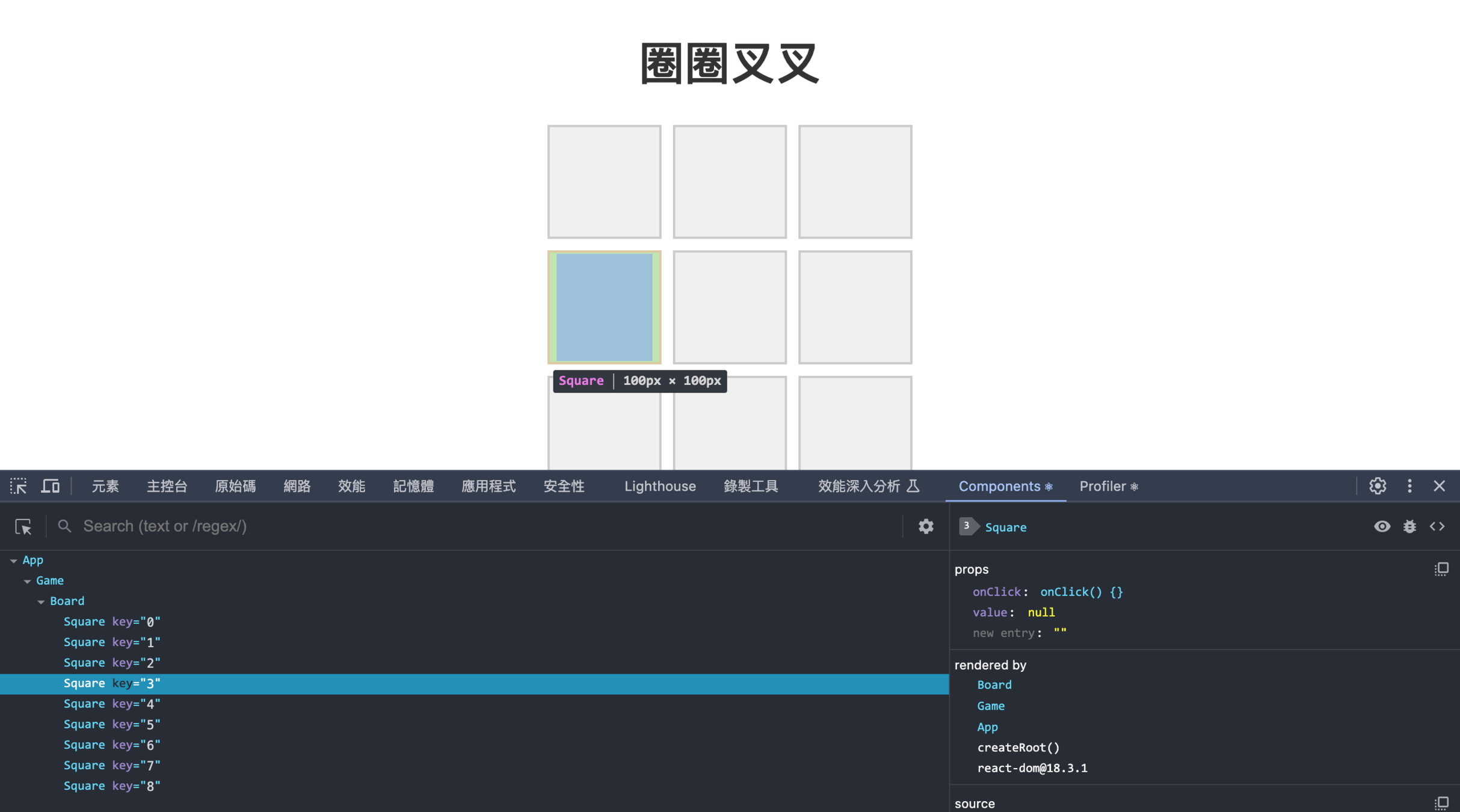Click the inspect element picker icon
The width and height of the screenshot is (1460, 812).
click(x=18, y=486)
